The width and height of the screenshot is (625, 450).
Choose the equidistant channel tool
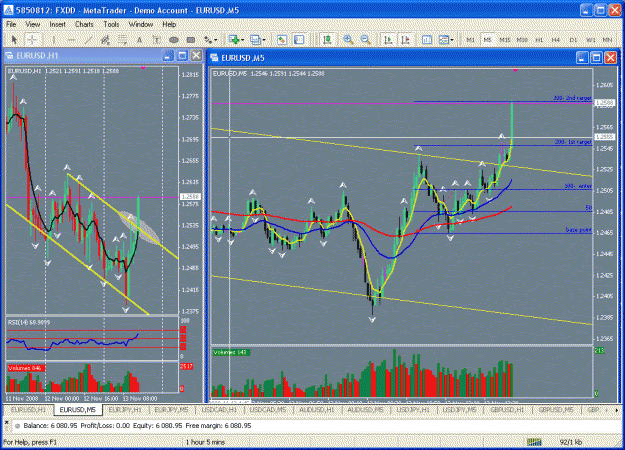(x=105, y=40)
